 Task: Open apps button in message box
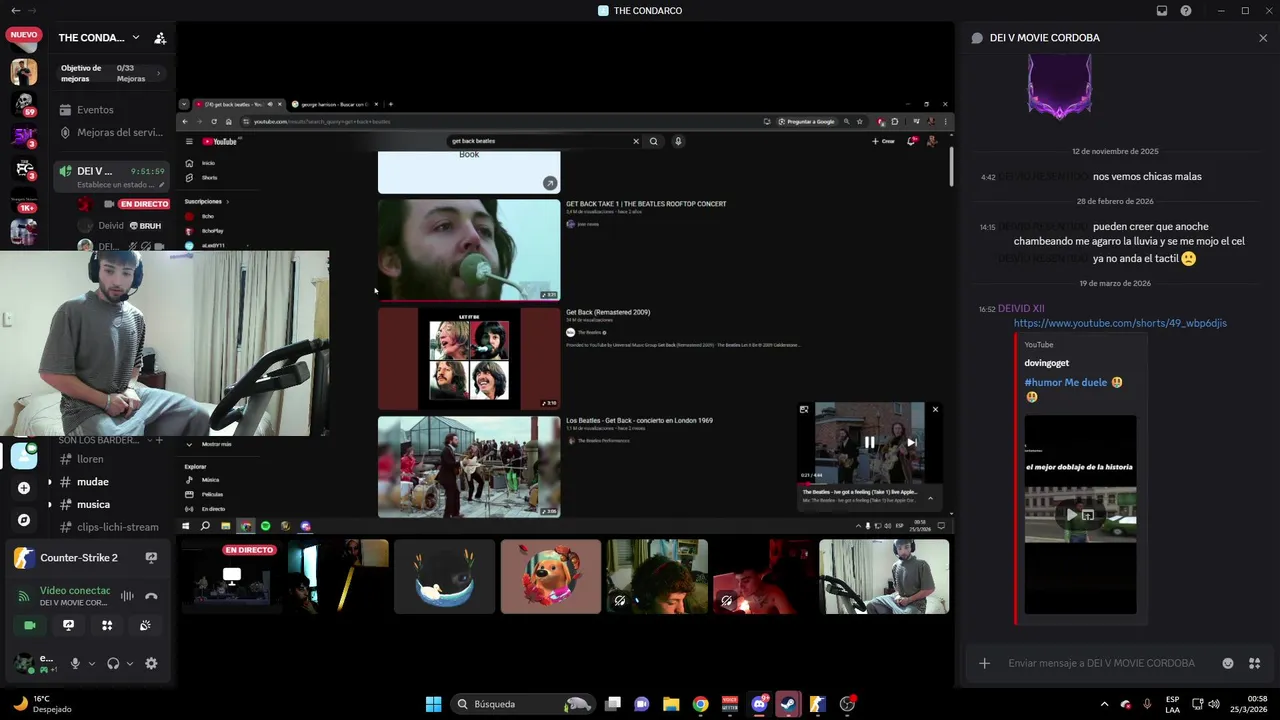click(1255, 663)
